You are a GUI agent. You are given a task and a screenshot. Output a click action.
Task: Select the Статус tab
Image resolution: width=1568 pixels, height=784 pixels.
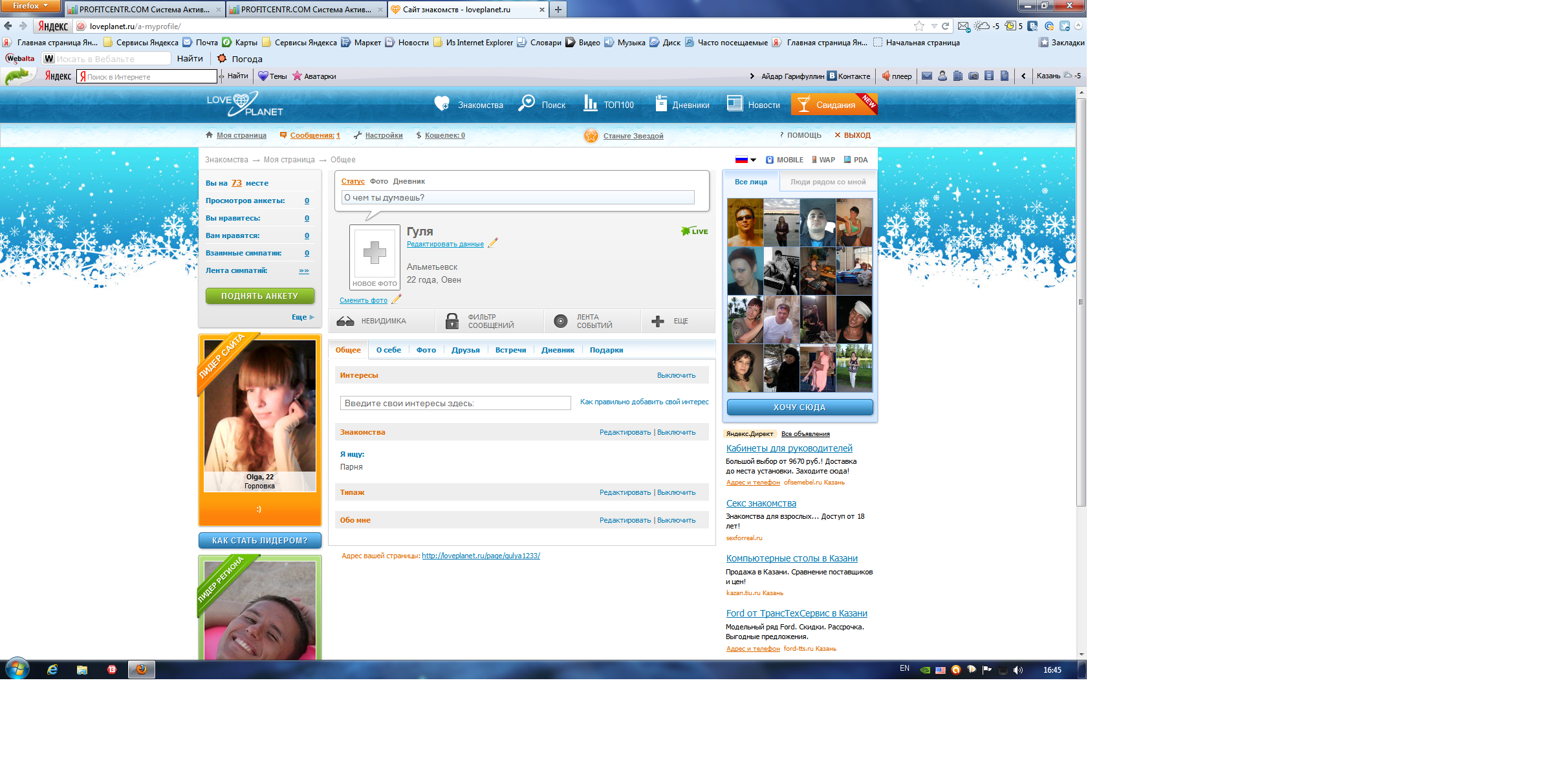[x=353, y=181]
